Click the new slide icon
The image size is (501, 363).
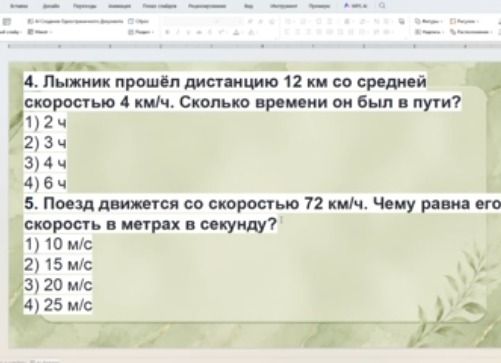click(x=7, y=22)
